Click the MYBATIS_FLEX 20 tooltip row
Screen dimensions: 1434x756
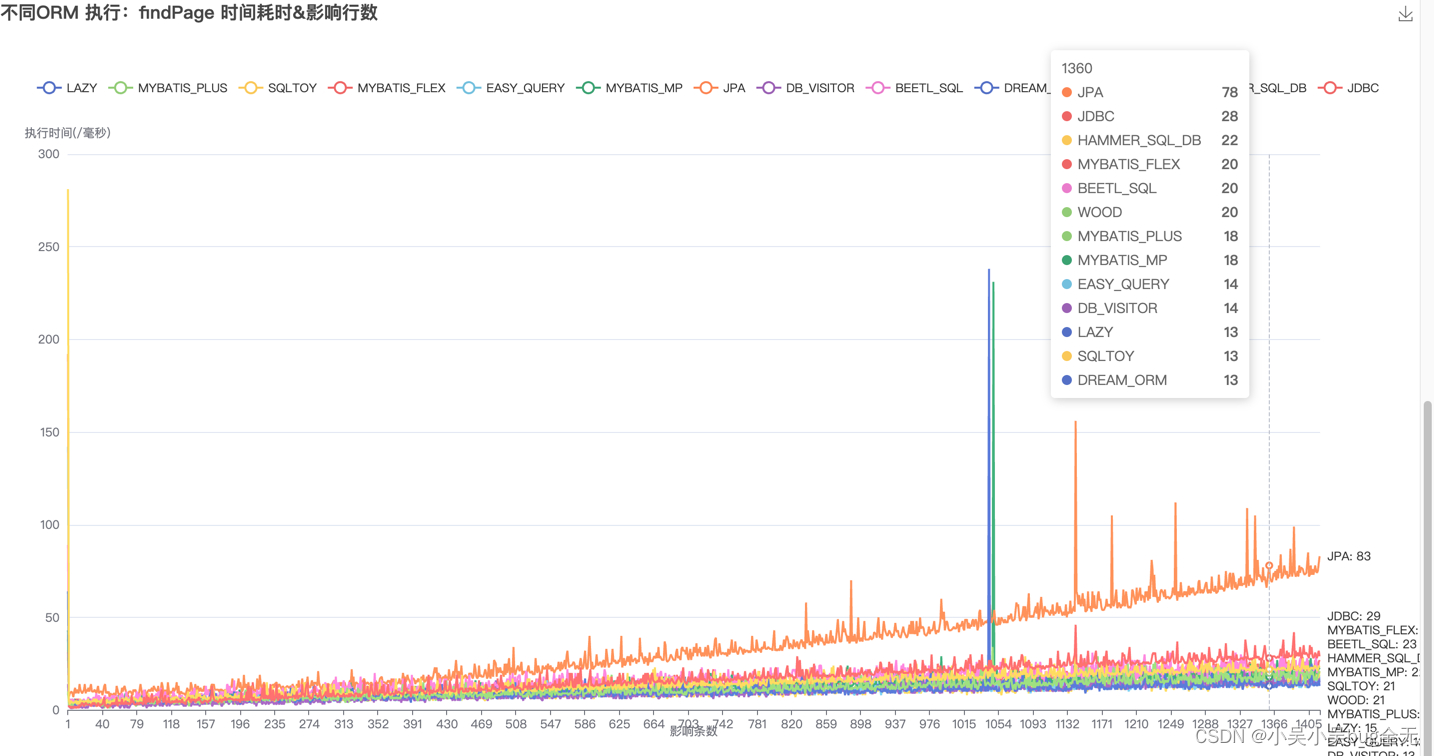[1150, 164]
